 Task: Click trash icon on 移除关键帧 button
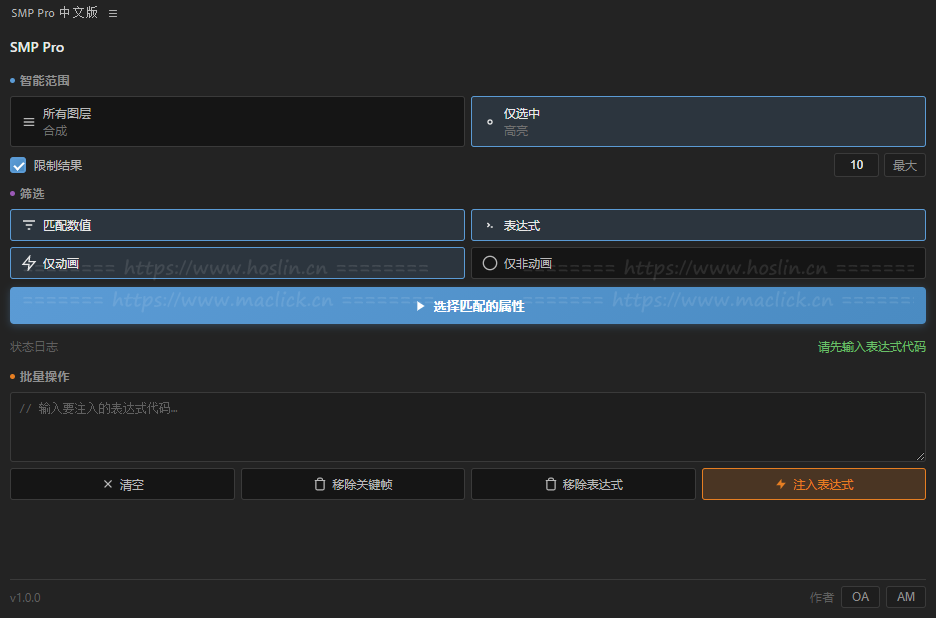tap(320, 484)
